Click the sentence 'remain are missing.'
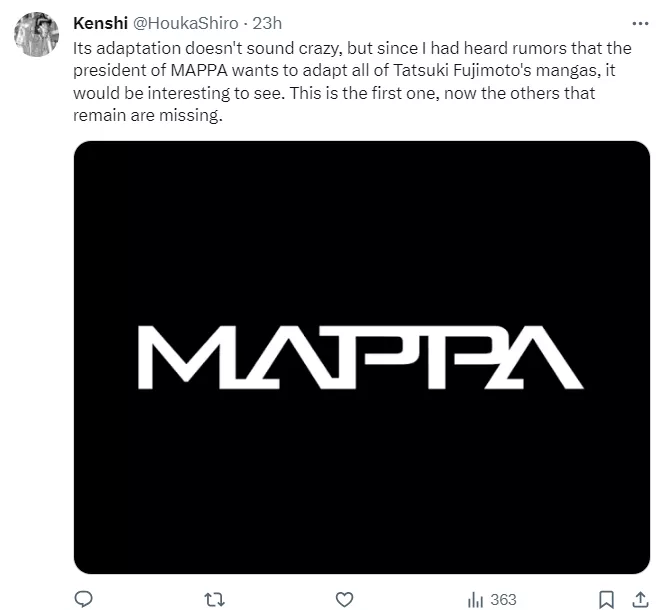The image size is (668, 610). tap(147, 115)
